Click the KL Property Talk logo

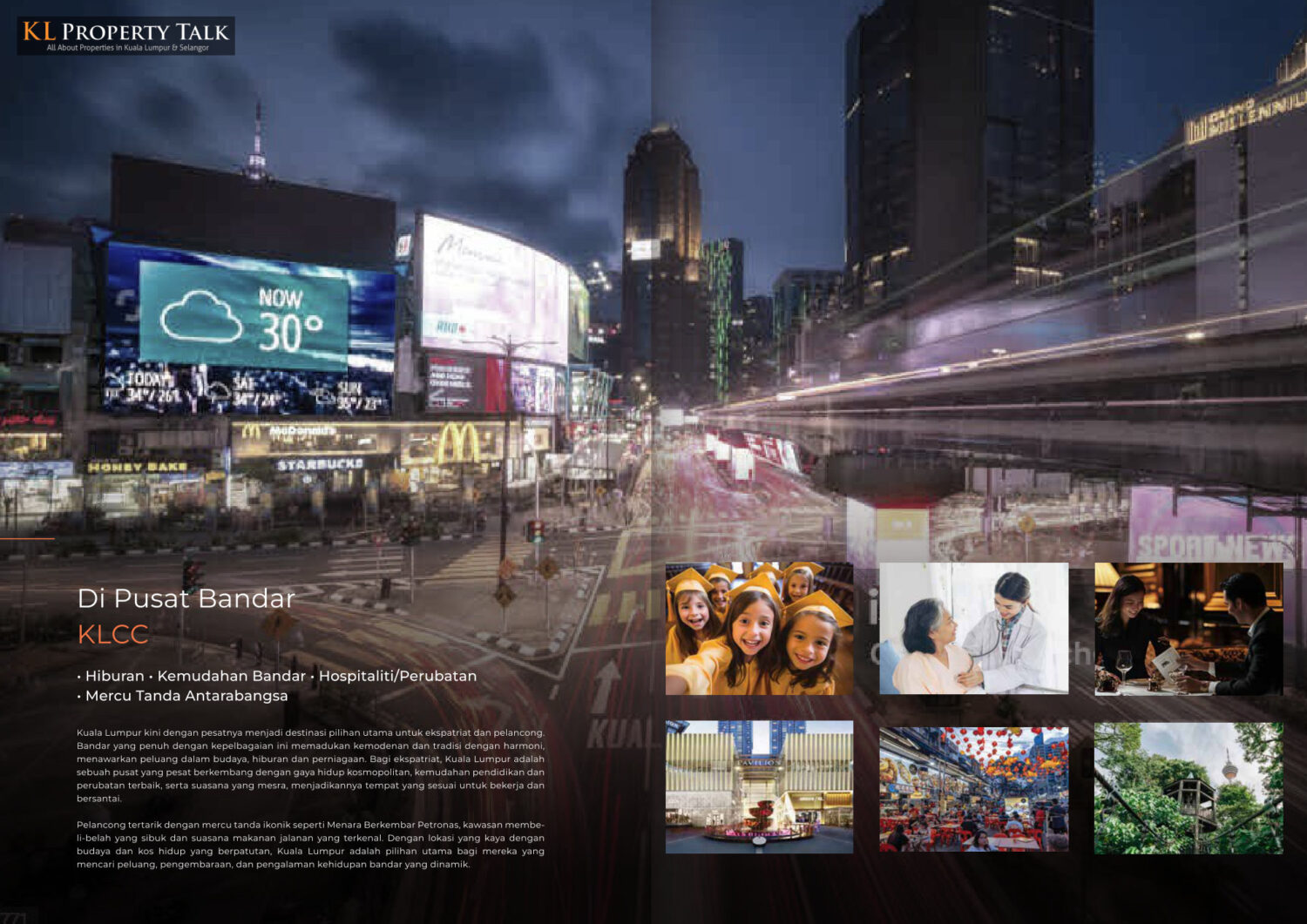[x=125, y=36]
